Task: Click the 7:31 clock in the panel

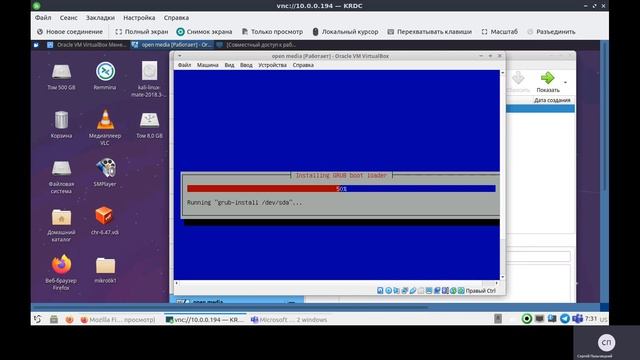Action: point(591,318)
